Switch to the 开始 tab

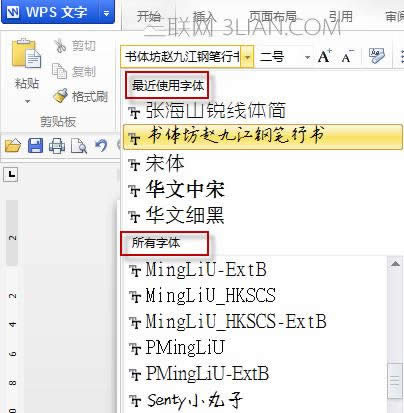(149, 16)
